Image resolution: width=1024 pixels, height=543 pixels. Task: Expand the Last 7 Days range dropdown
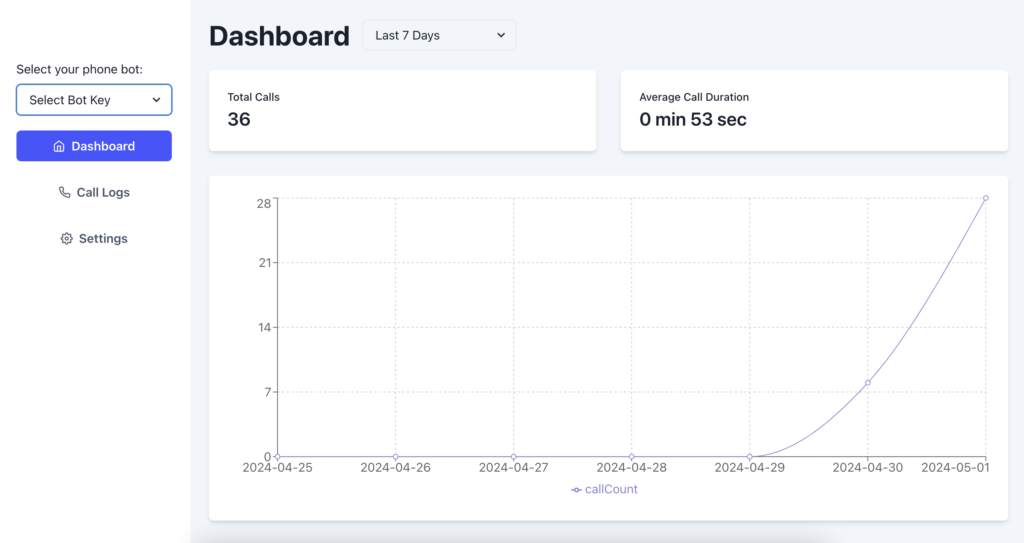(x=440, y=35)
